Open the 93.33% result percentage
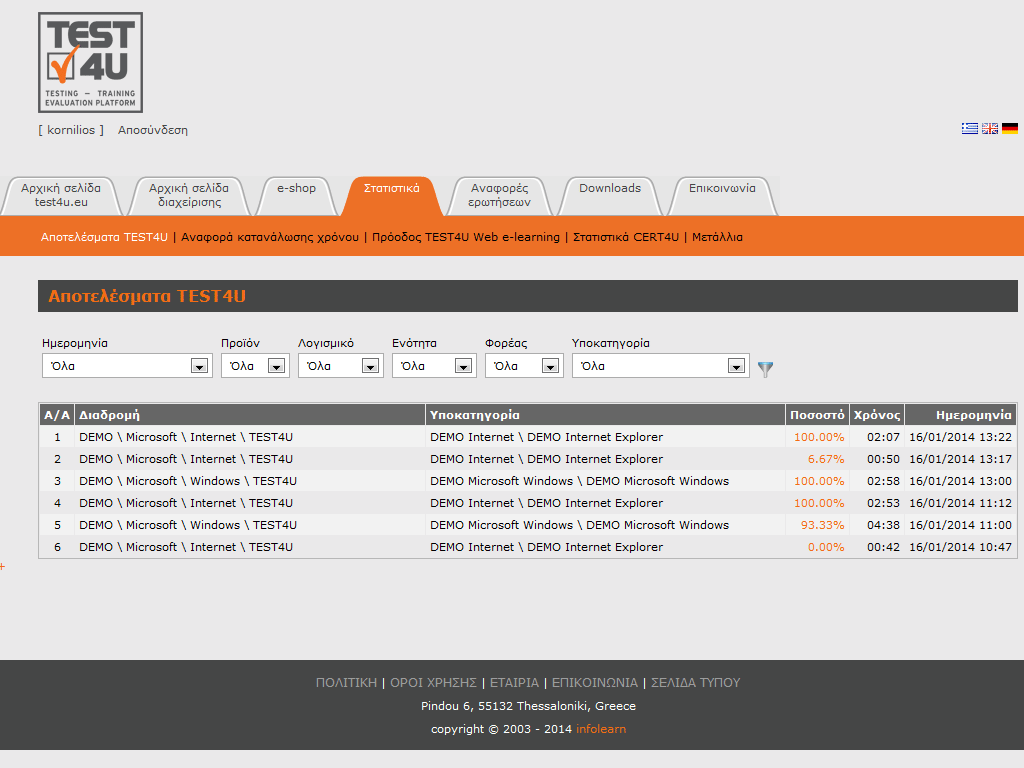Image resolution: width=1024 pixels, height=768 pixels. pyautogui.click(x=823, y=525)
